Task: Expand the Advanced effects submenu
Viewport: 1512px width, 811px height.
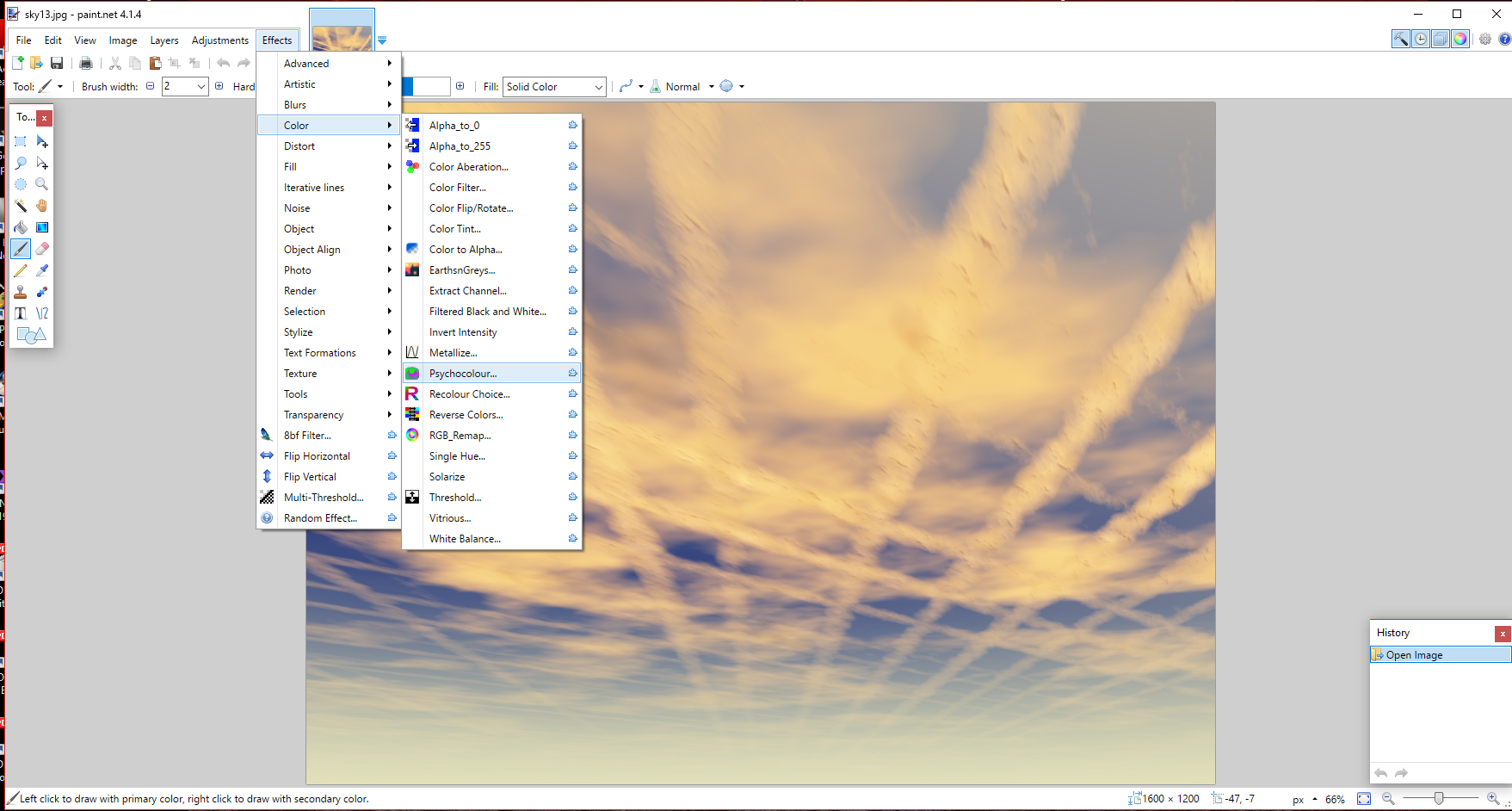Action: (x=330, y=64)
